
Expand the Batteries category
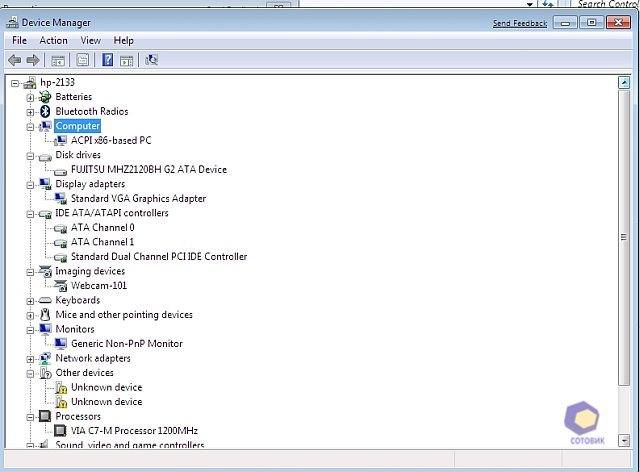click(x=31, y=97)
